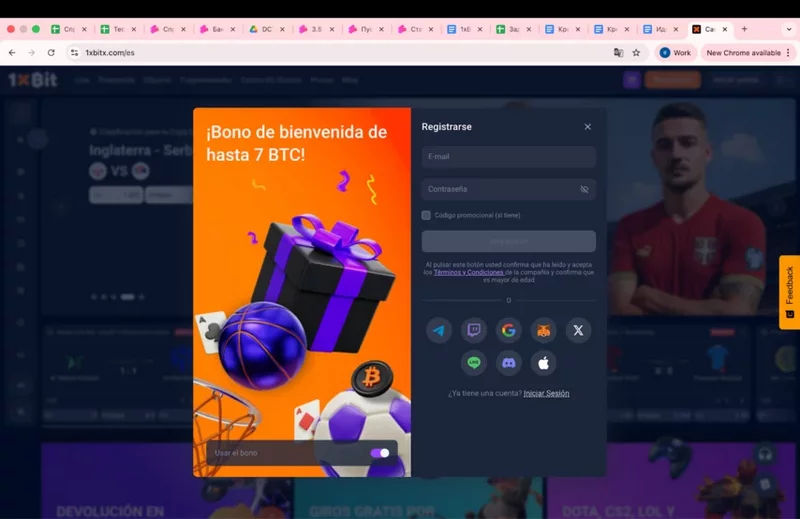Open a new browser tab
The height and width of the screenshot is (519, 800).
pos(744,29)
